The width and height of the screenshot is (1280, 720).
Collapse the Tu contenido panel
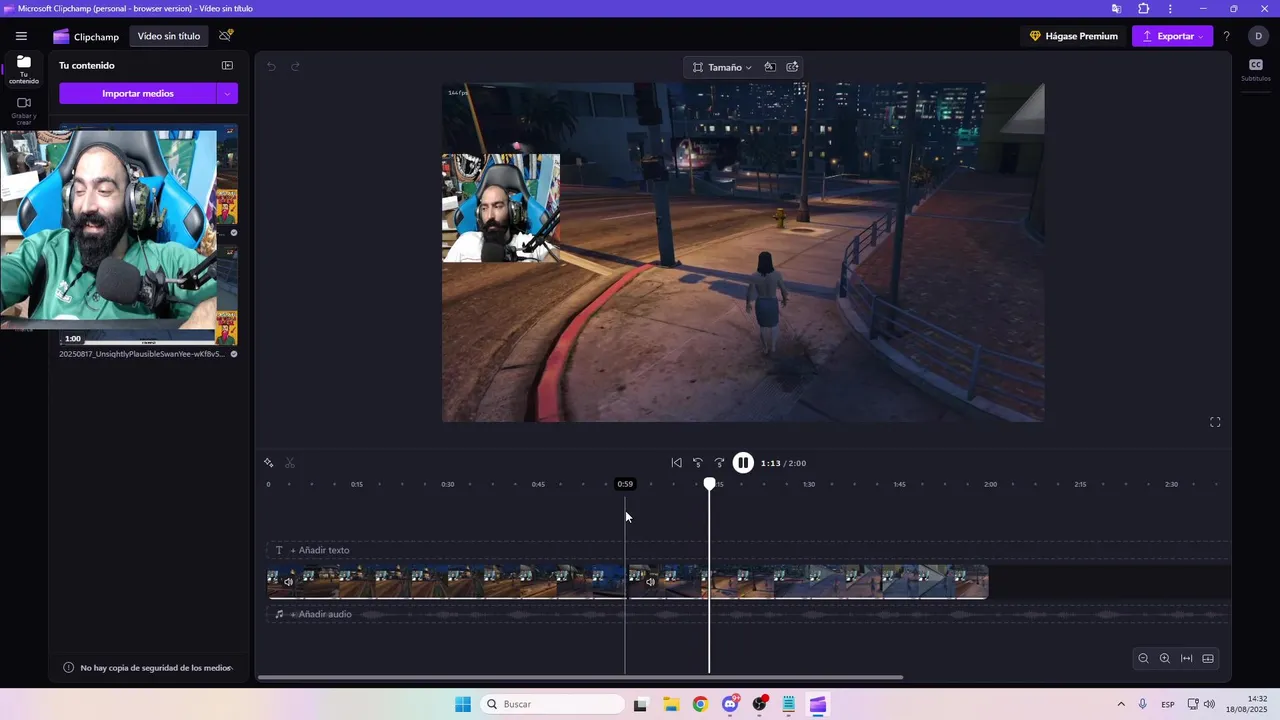(x=227, y=66)
